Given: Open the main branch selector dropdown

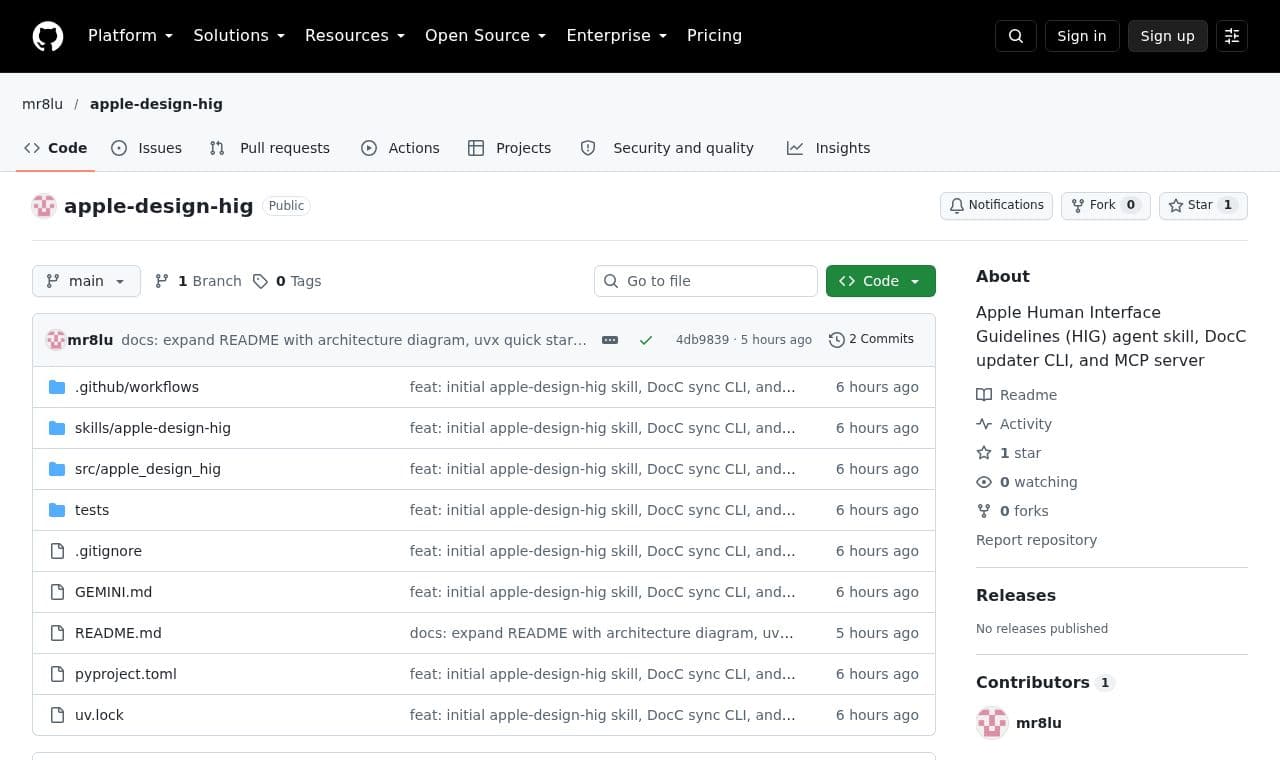Looking at the screenshot, I should pyautogui.click(x=86, y=281).
